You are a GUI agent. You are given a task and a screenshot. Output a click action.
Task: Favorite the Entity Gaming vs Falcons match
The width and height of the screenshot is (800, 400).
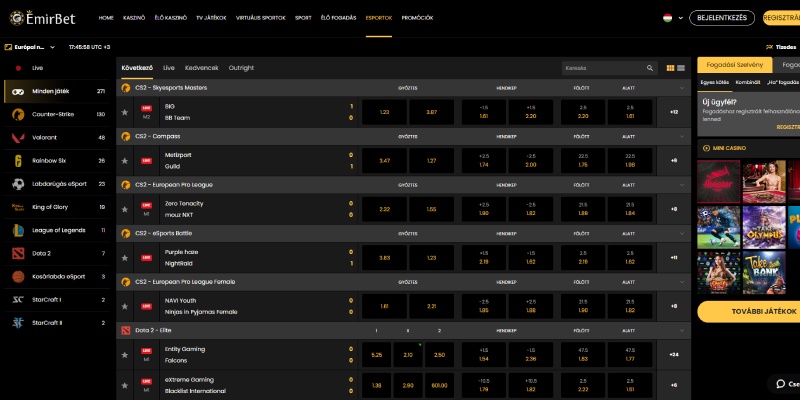124,355
